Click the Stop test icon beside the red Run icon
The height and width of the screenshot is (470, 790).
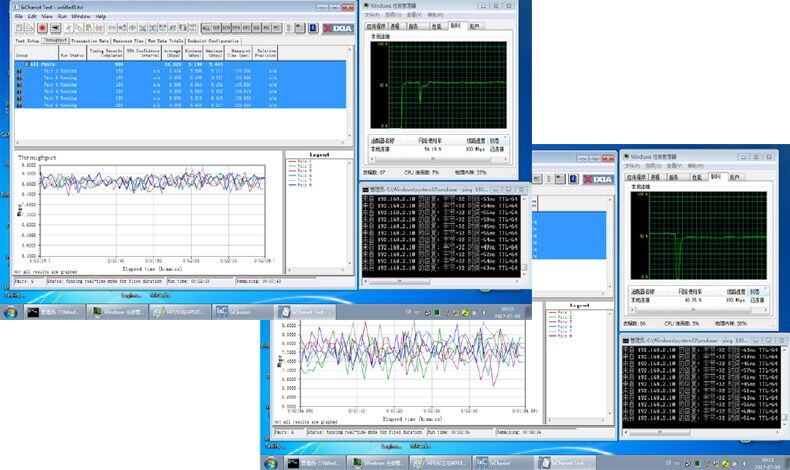point(55,28)
